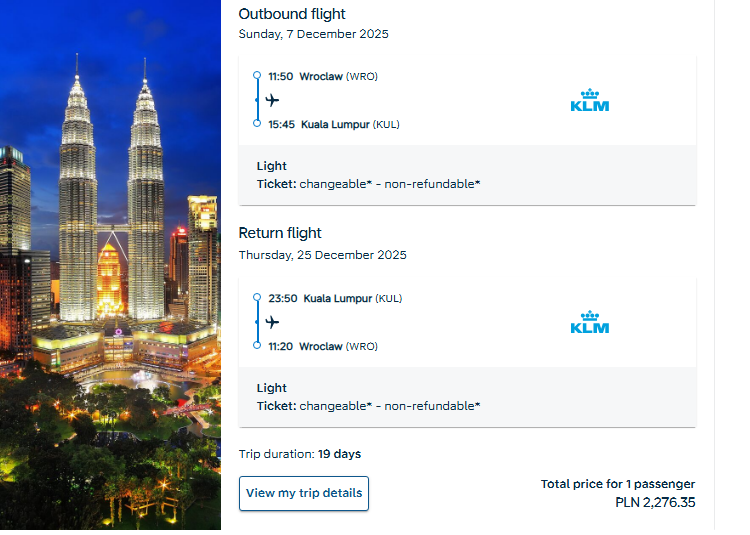750x535 pixels.
Task: Click the Sunday, 7 December 2025 date
Action: coord(313,34)
